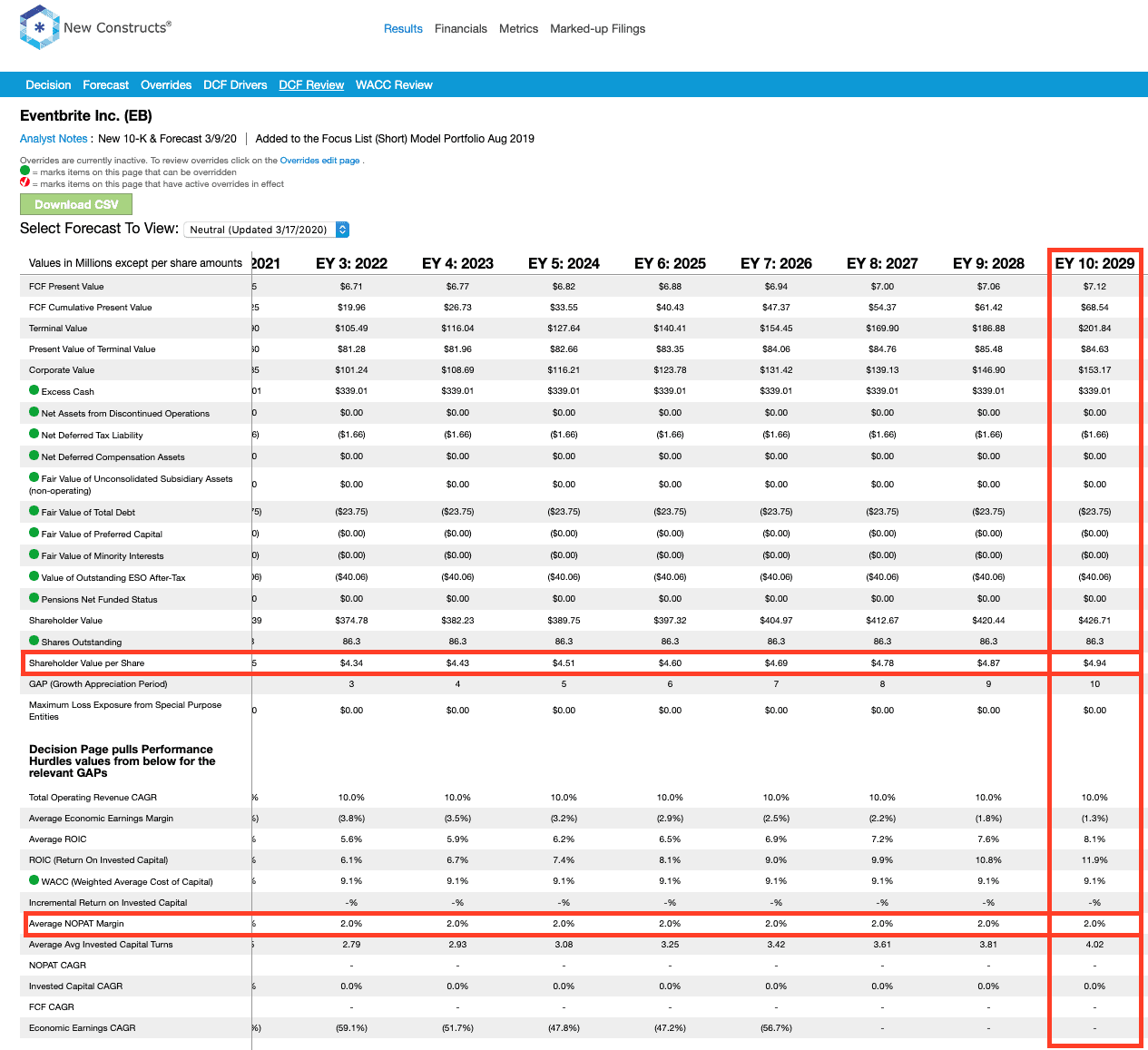The height and width of the screenshot is (1050, 1148).
Task: Click the Eventbrite Inc. (EB) heading
Action: (86, 115)
